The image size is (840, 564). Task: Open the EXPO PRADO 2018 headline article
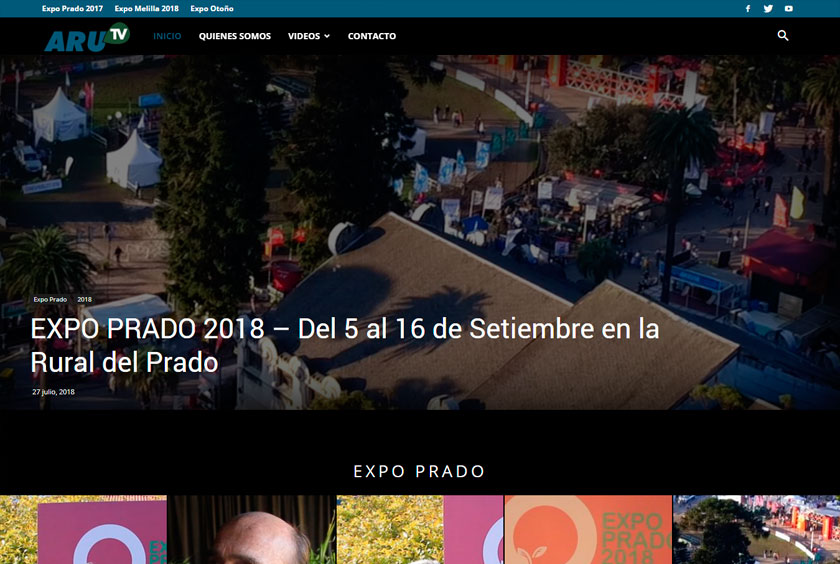344,345
